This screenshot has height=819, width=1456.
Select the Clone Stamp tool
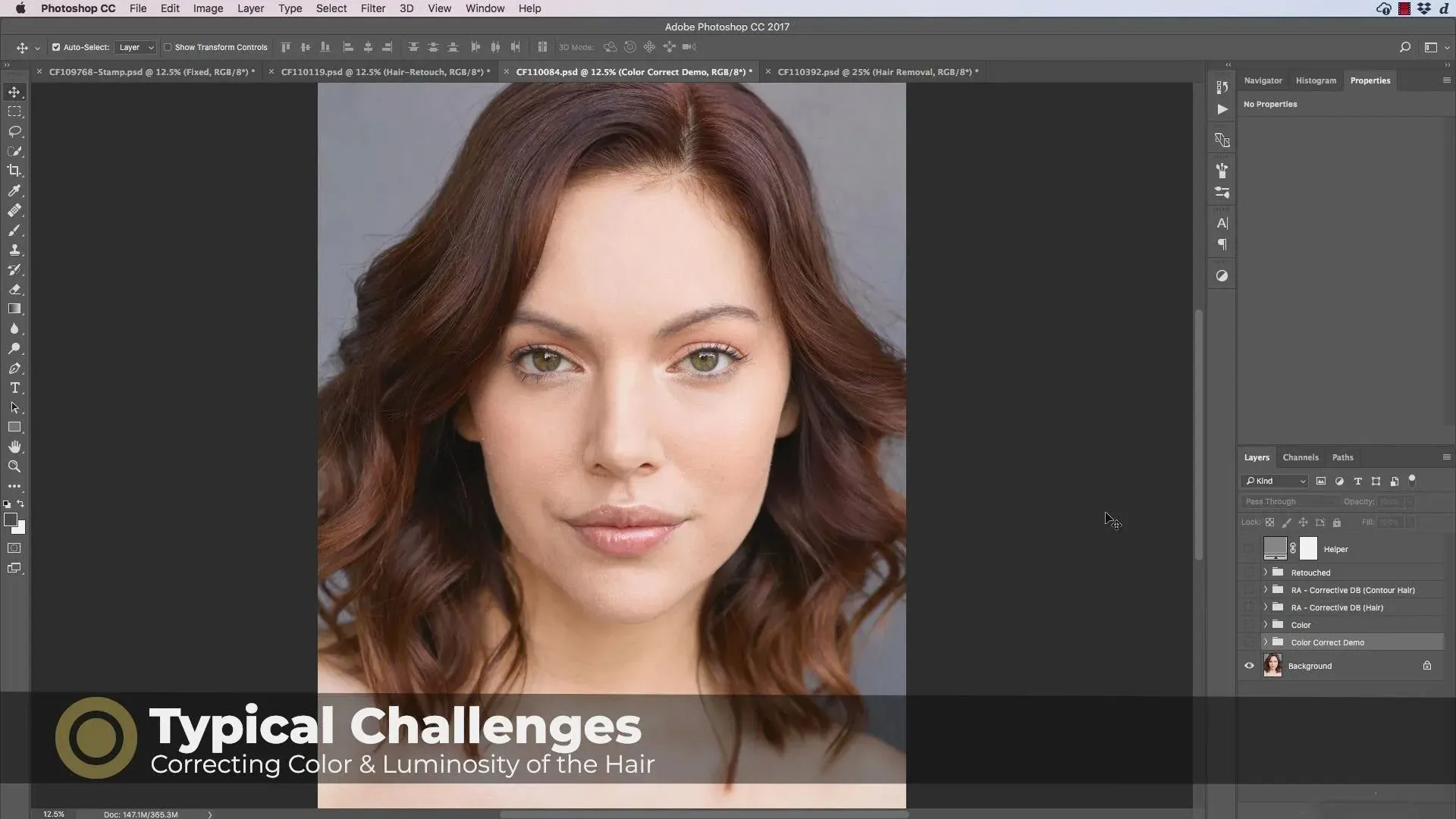14,250
